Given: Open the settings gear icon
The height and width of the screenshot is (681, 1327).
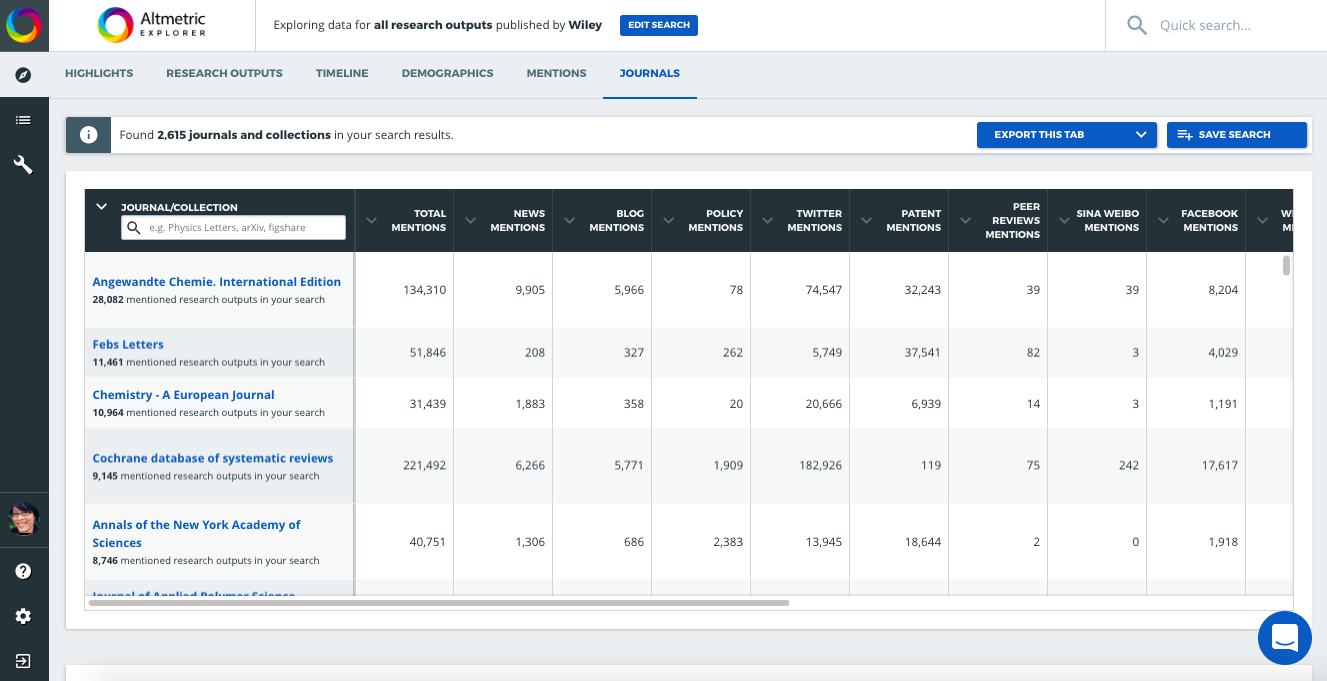Looking at the screenshot, I should [23, 616].
